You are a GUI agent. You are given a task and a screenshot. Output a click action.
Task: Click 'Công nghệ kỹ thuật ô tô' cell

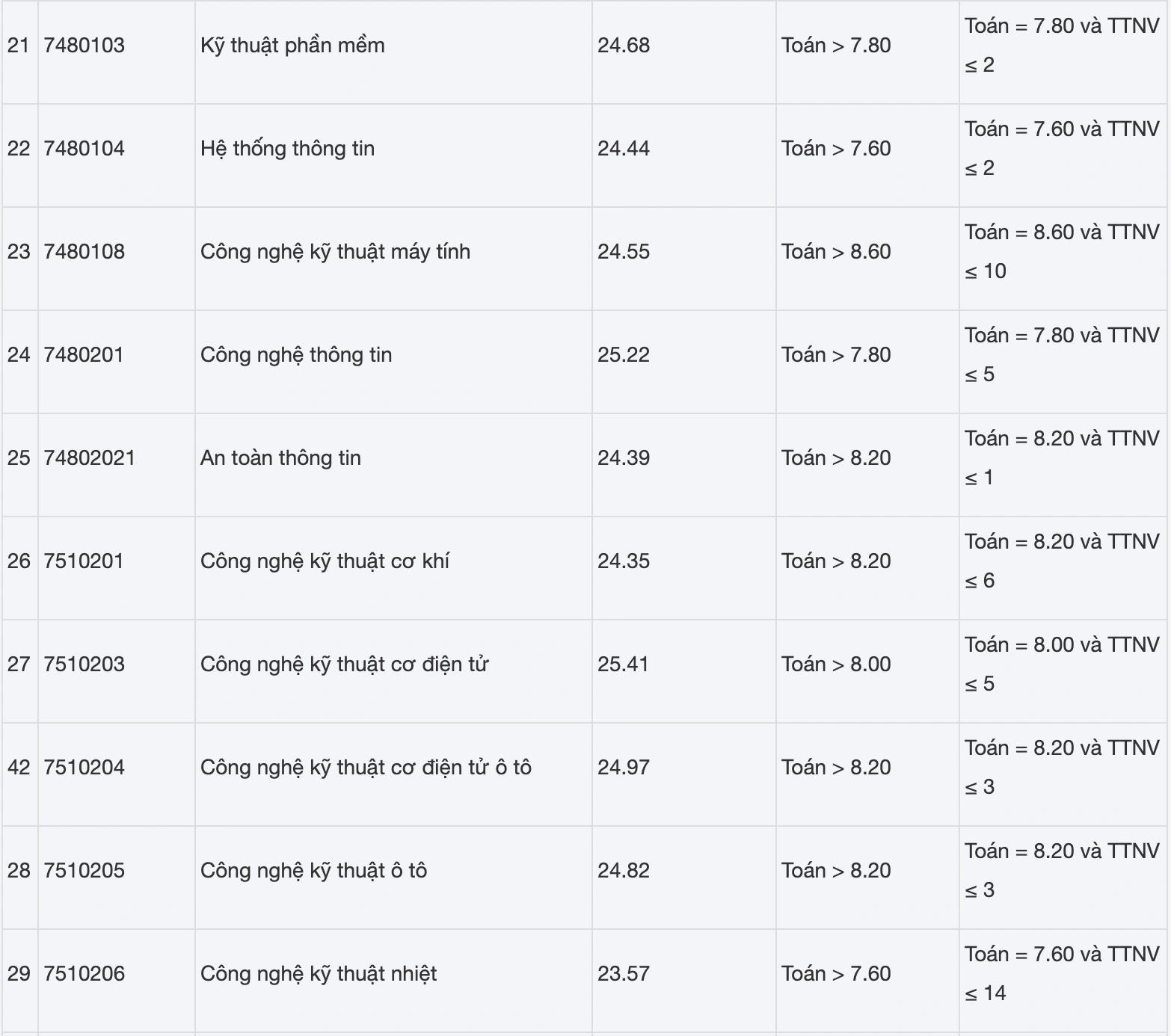tap(313, 871)
